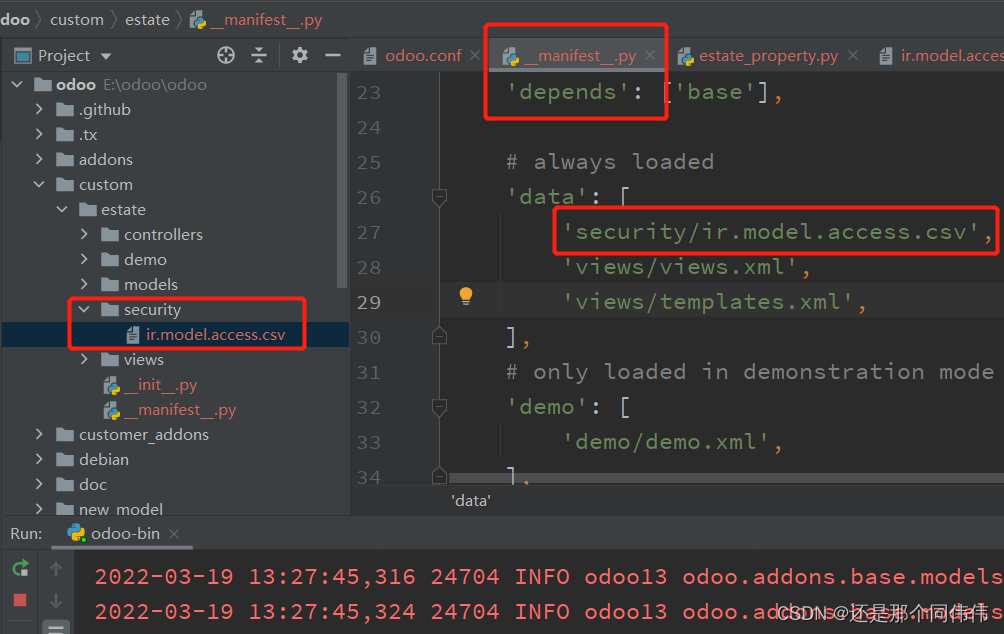Click the intention lightbulb on line 29
Screen dimensions: 1004x634
tap(465, 296)
